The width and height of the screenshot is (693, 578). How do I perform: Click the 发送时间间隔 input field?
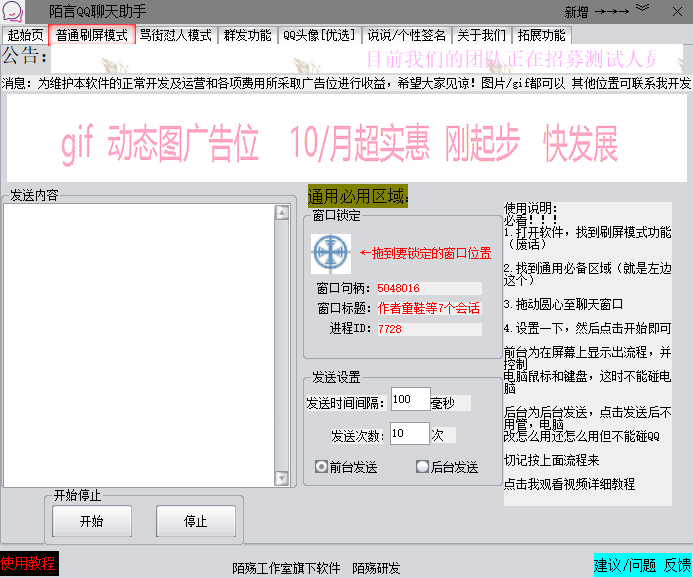coord(410,400)
